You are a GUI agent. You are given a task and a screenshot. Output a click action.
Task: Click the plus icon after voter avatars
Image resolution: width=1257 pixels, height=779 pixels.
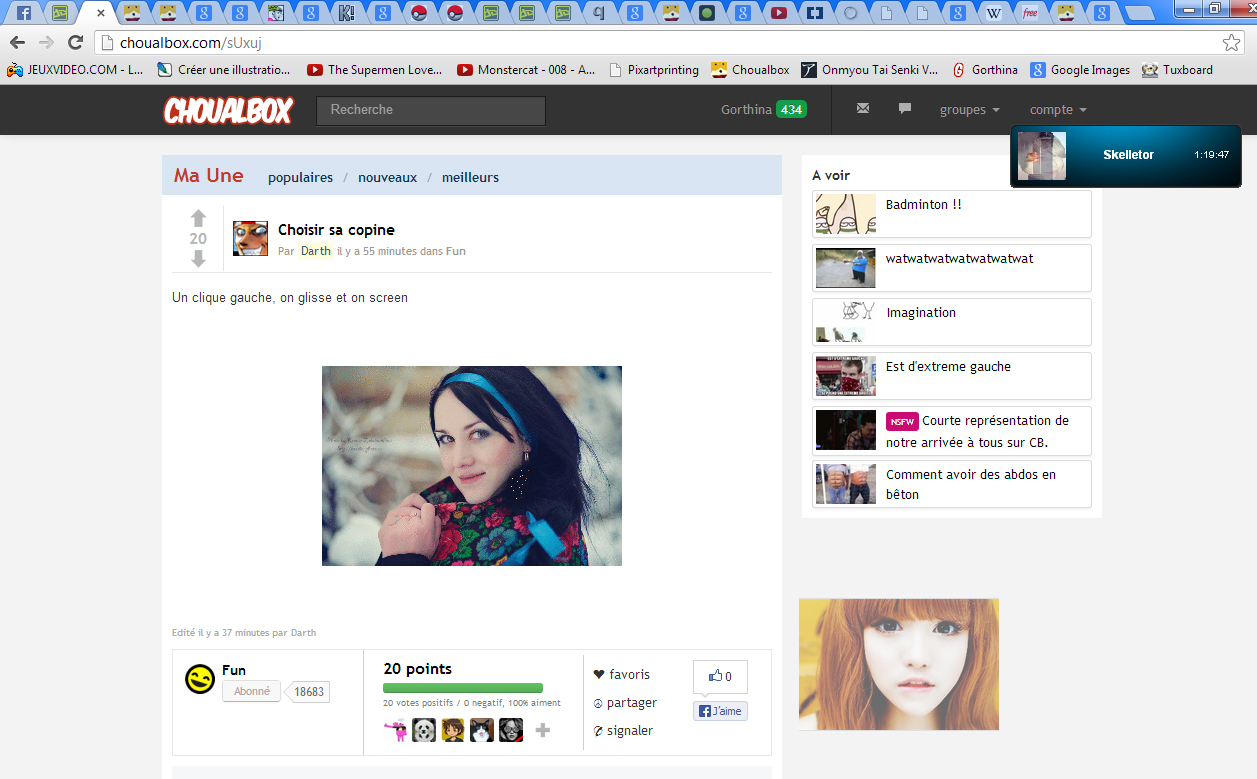[x=543, y=731]
